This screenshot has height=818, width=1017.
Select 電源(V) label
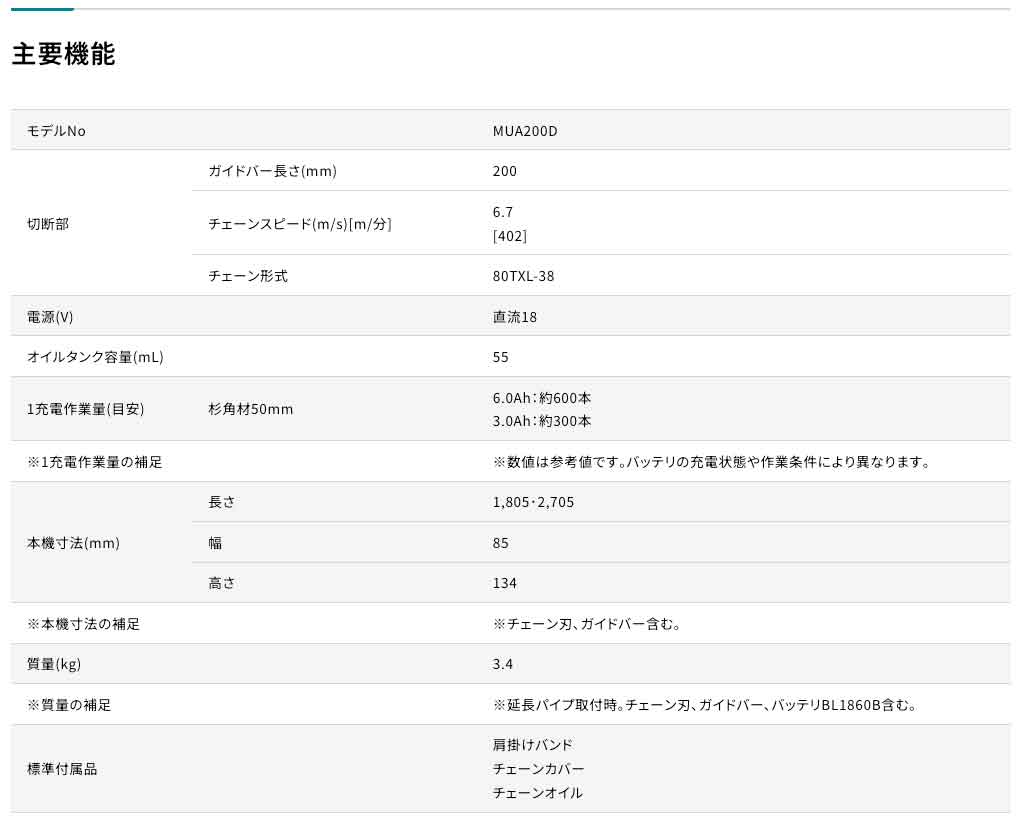pos(50,317)
